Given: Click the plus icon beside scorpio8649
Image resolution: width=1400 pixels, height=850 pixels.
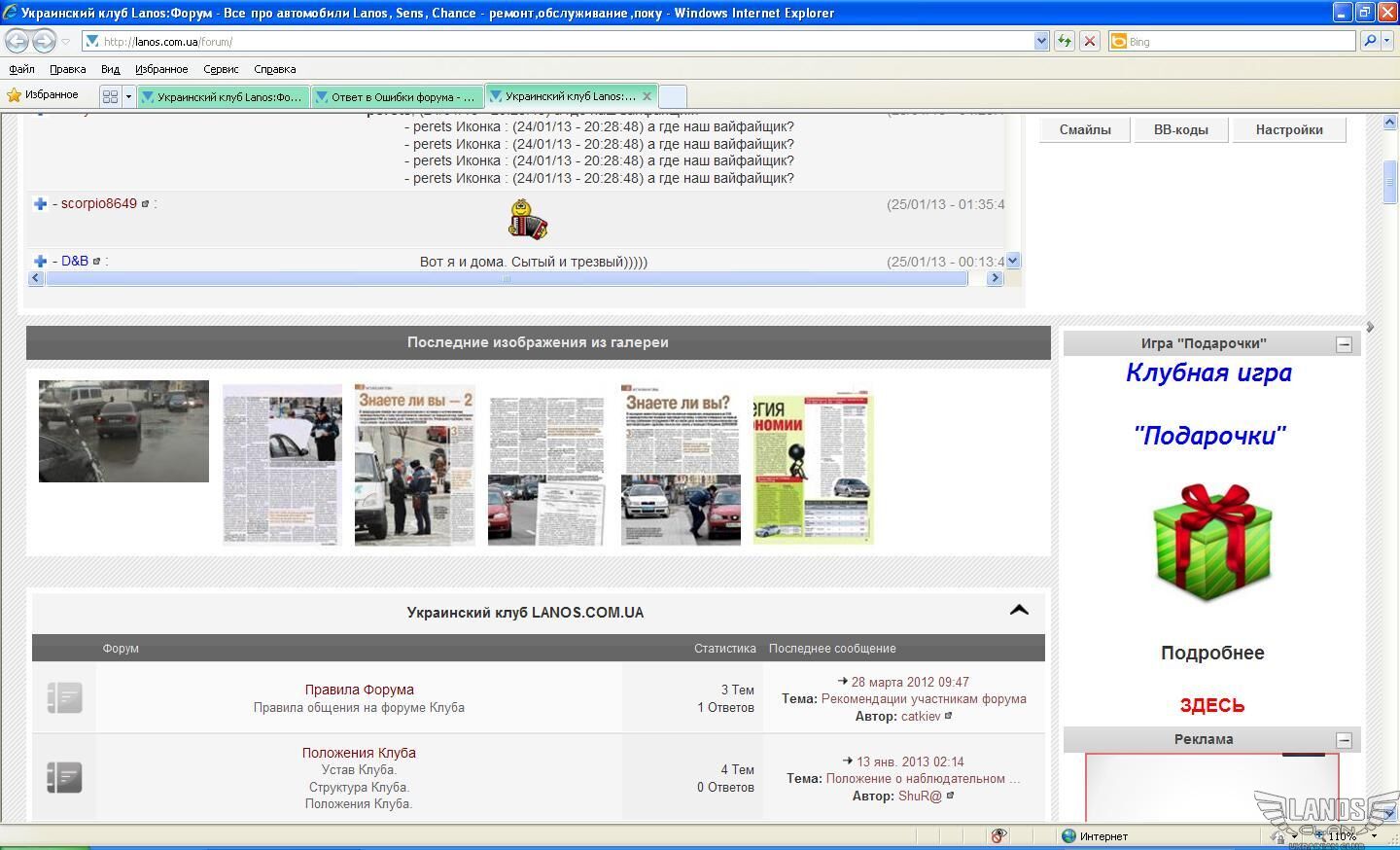Looking at the screenshot, I should (40, 203).
